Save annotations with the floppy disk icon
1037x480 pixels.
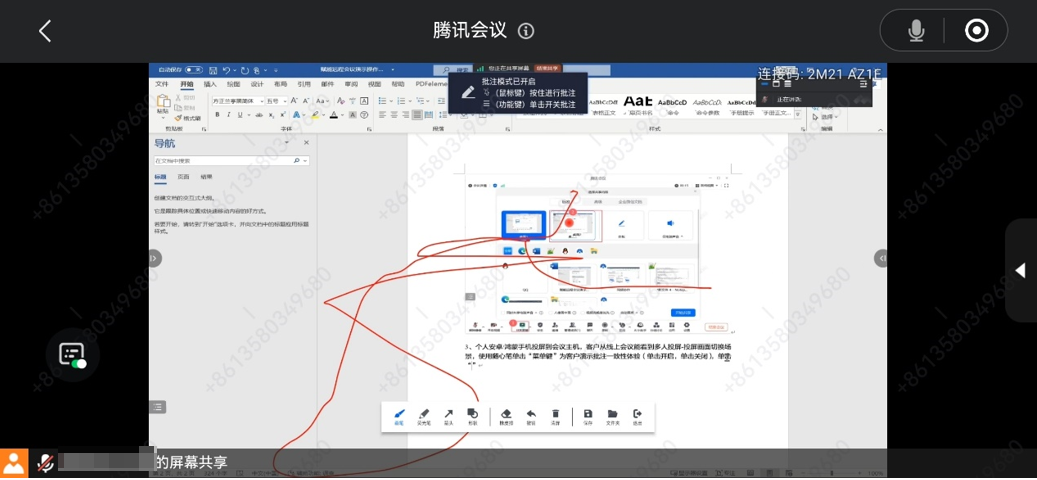pyautogui.click(x=588, y=416)
